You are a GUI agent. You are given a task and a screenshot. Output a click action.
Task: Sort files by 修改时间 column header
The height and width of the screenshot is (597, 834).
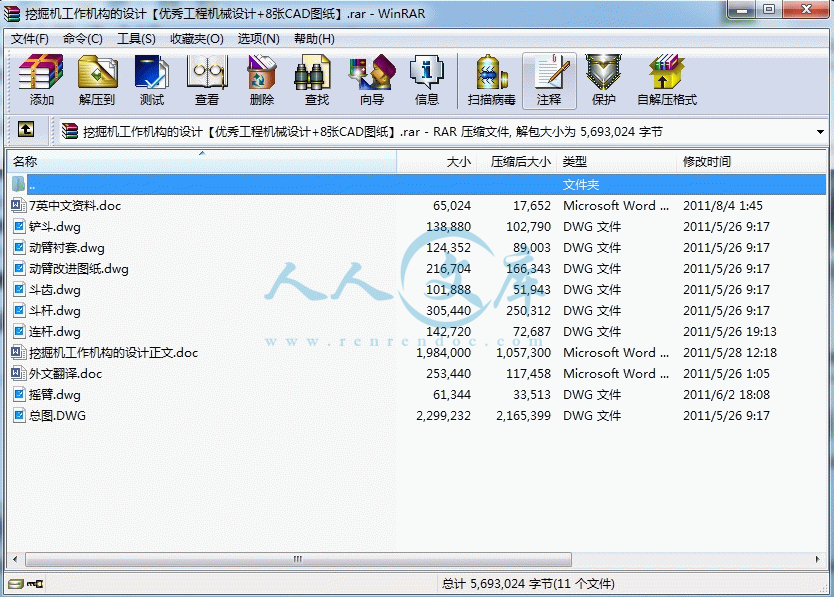(x=751, y=161)
